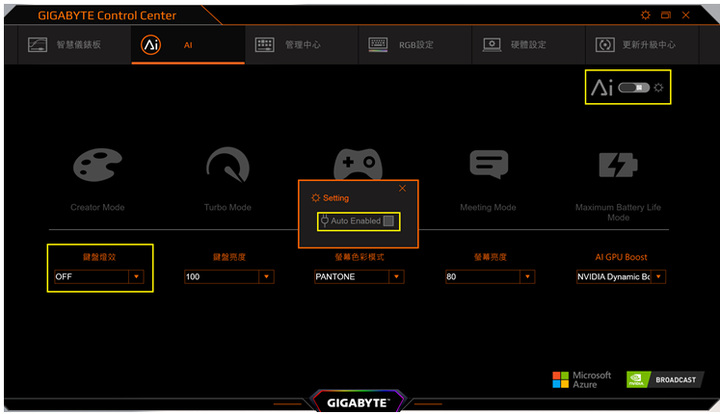Select the Meeting Mode chat icon
This screenshot has height=414, width=720.
(489, 164)
